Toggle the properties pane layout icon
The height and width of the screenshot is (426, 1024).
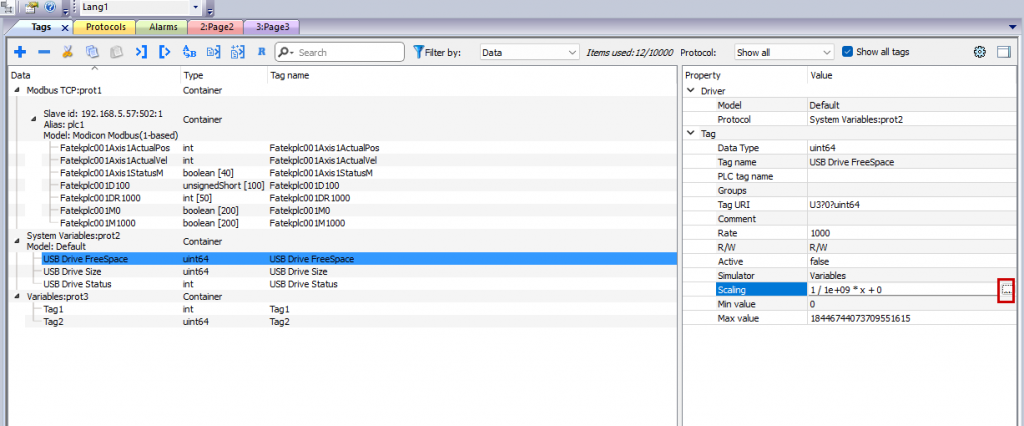click(1004, 52)
